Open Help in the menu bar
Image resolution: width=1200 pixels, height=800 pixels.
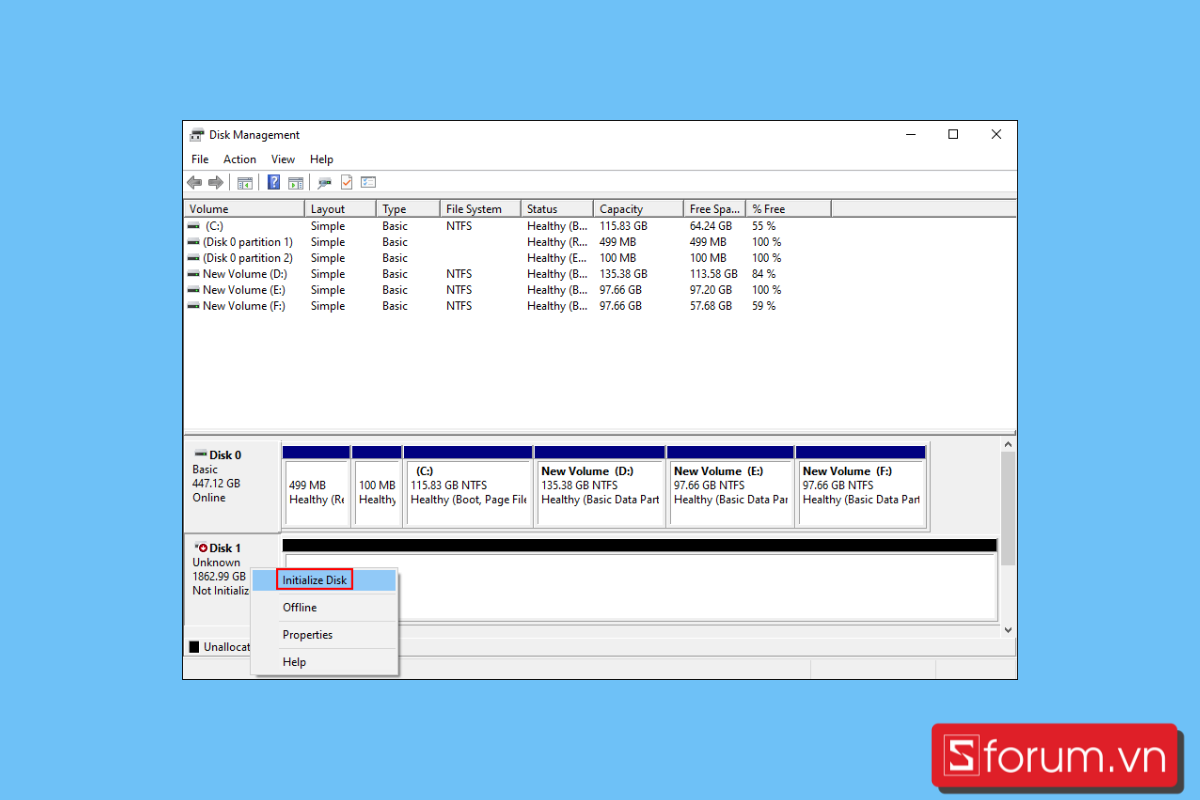(x=322, y=159)
